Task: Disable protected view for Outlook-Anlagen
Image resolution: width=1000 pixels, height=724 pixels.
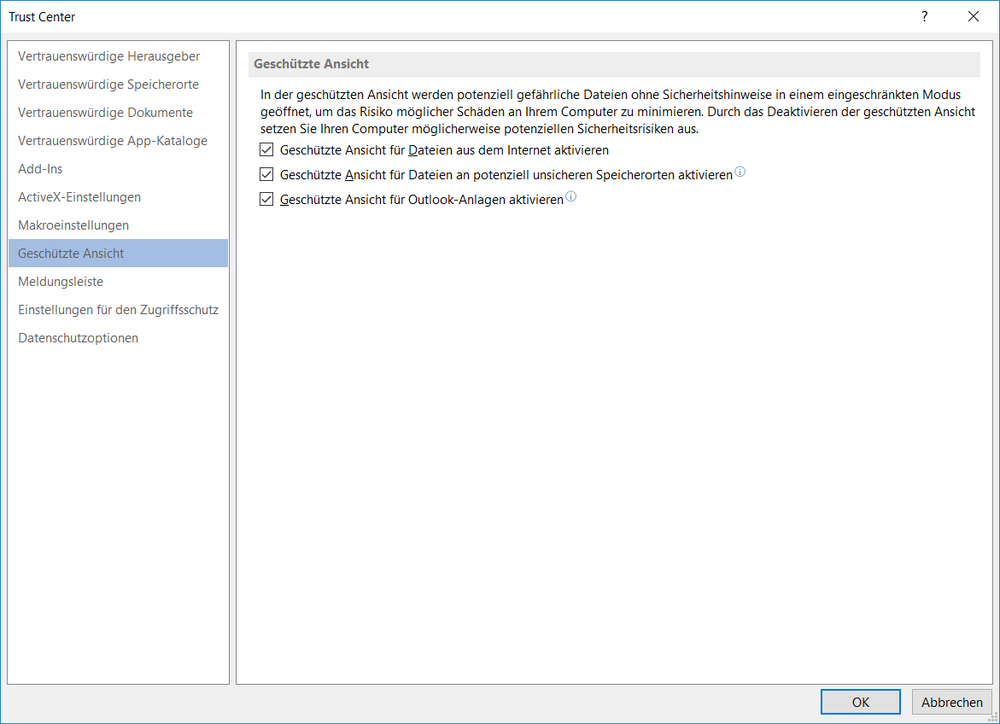Action: 266,200
